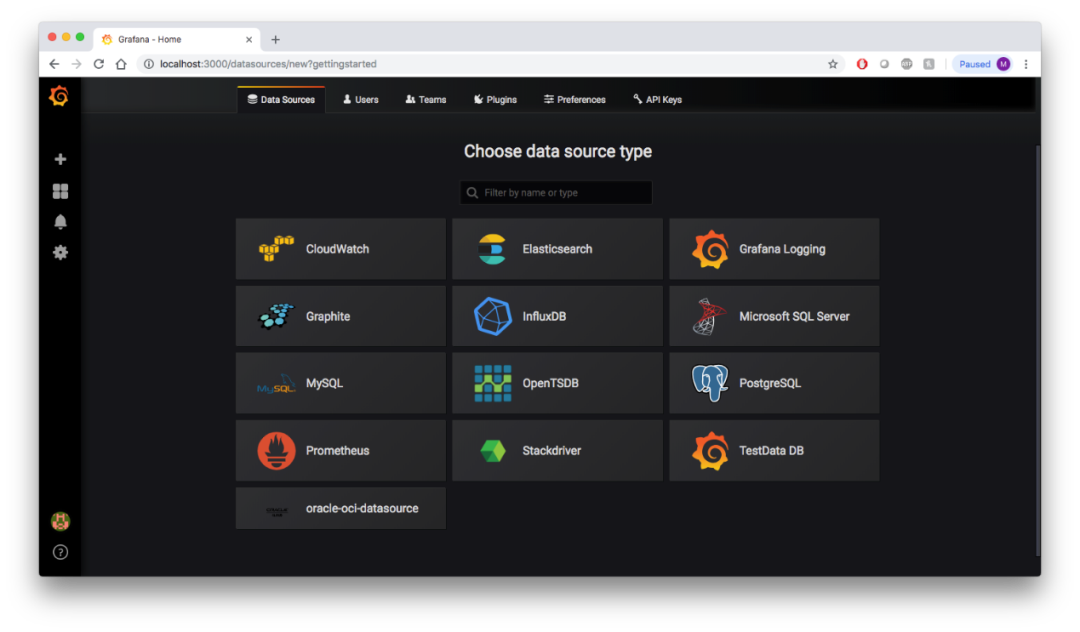Select the Grafana Logging logo icon
The height and width of the screenshot is (632, 1080).
[710, 249]
